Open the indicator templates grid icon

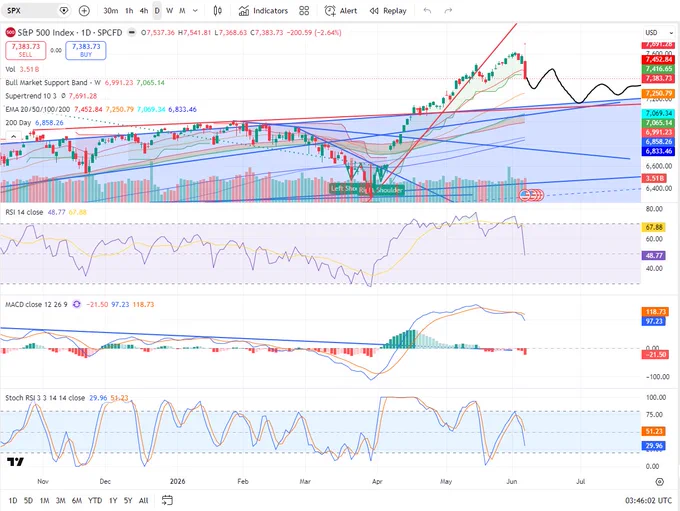tap(304, 10)
